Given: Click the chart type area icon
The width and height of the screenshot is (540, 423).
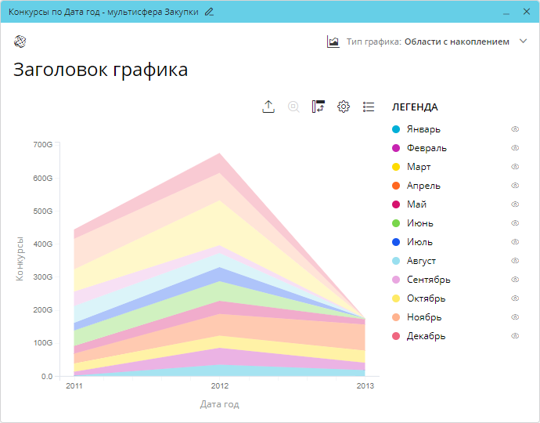Looking at the screenshot, I should (x=333, y=42).
